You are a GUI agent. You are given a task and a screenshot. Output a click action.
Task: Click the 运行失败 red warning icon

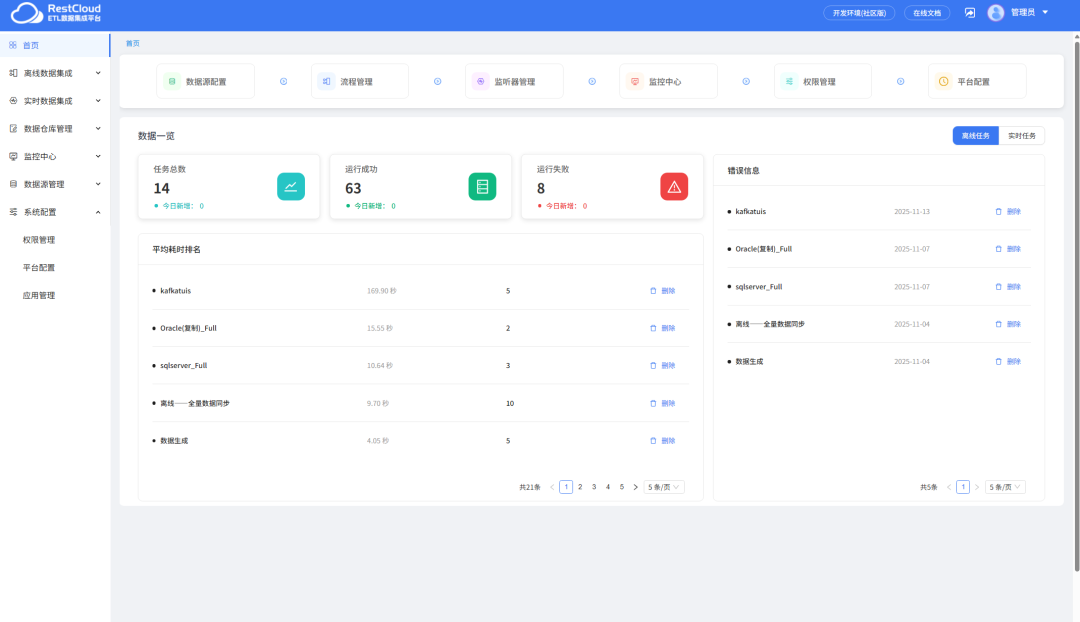click(x=674, y=187)
